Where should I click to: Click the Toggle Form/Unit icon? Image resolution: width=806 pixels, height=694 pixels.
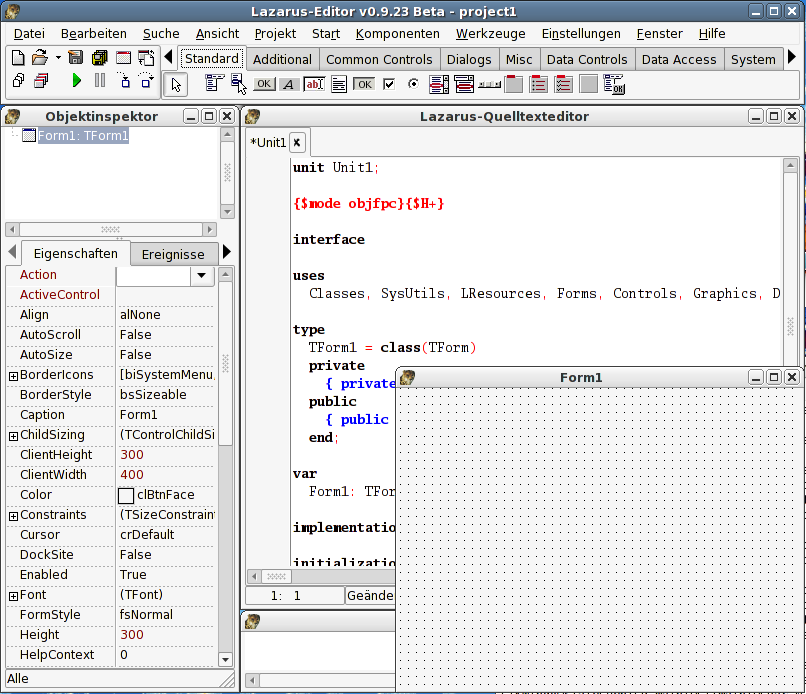146,58
